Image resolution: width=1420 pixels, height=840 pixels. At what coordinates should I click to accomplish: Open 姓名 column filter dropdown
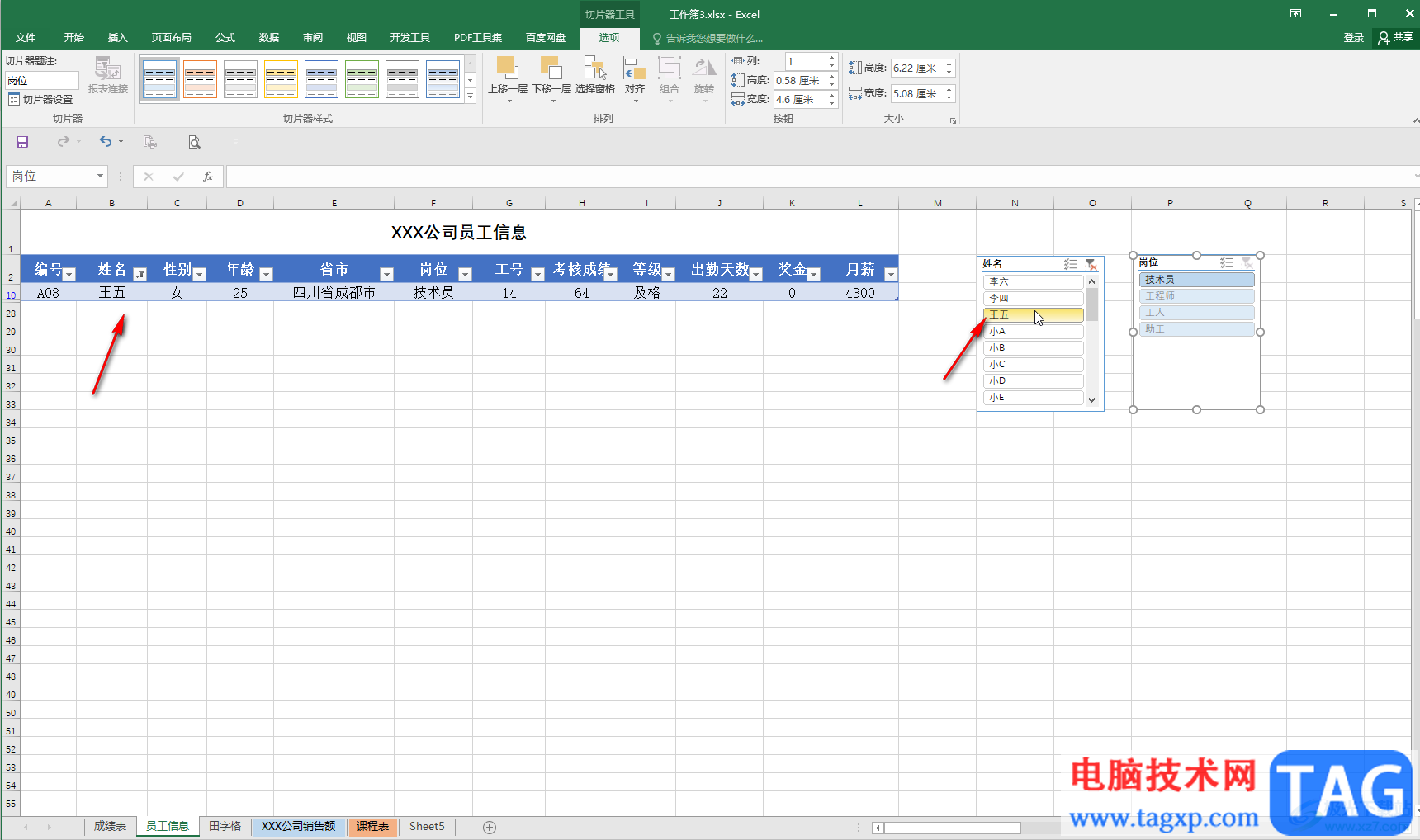(140, 274)
